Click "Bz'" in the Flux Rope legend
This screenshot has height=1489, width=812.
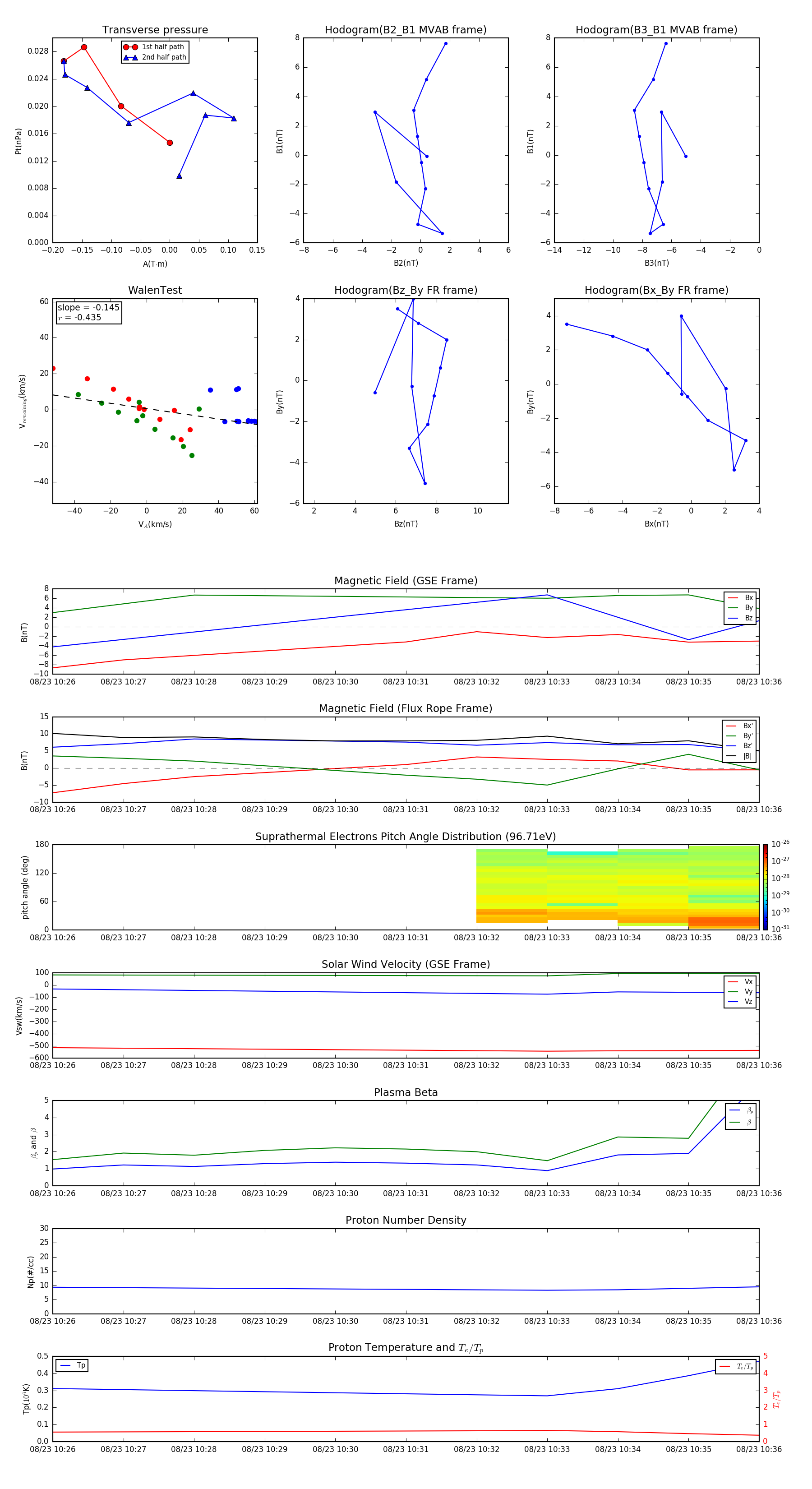(x=748, y=746)
